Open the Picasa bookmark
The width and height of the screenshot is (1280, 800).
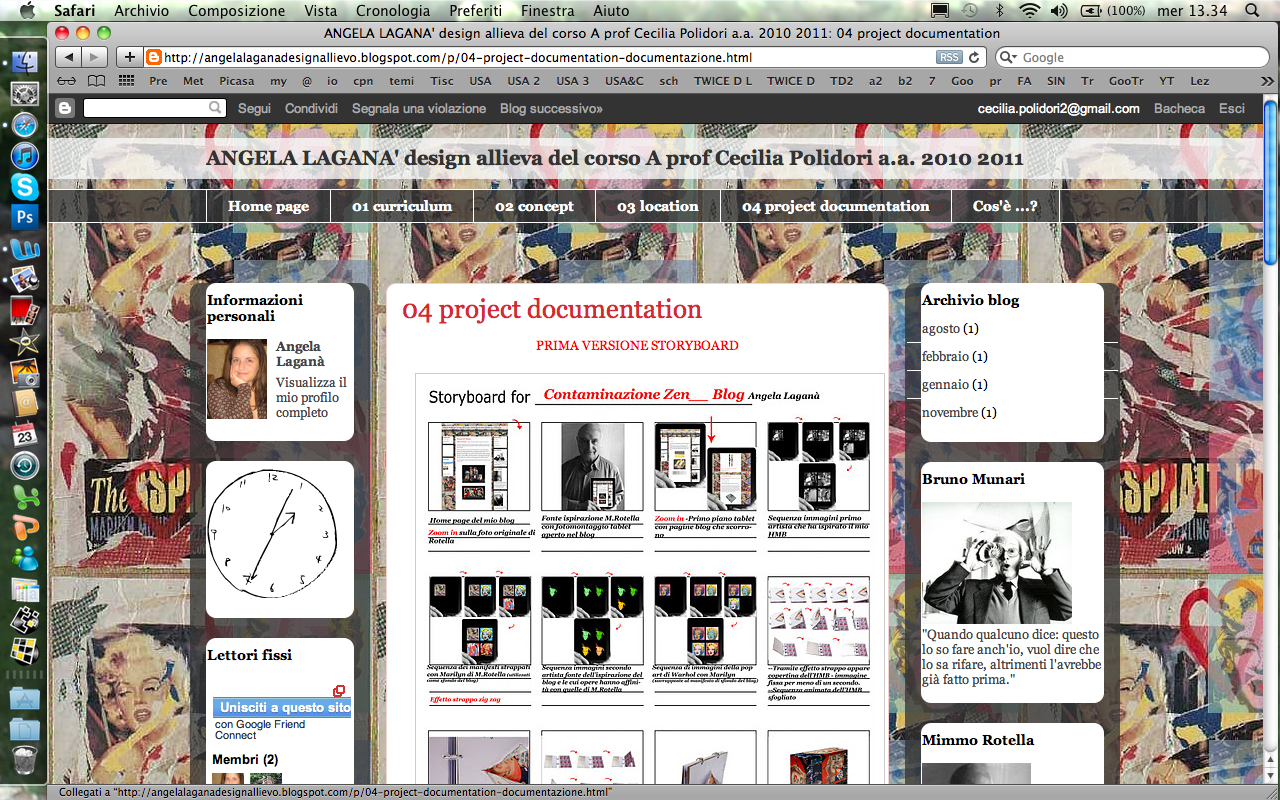tap(237, 81)
